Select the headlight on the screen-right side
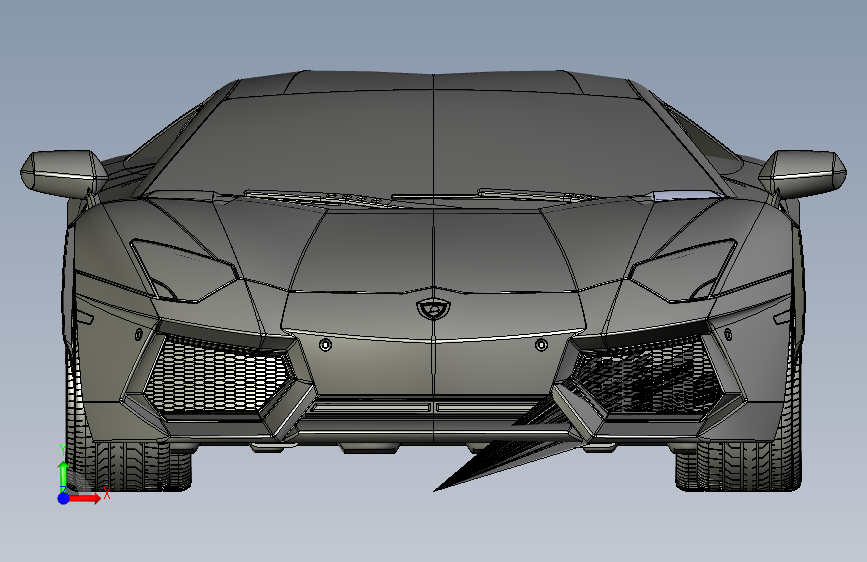Viewport: 867px width, 562px height. pos(683,271)
